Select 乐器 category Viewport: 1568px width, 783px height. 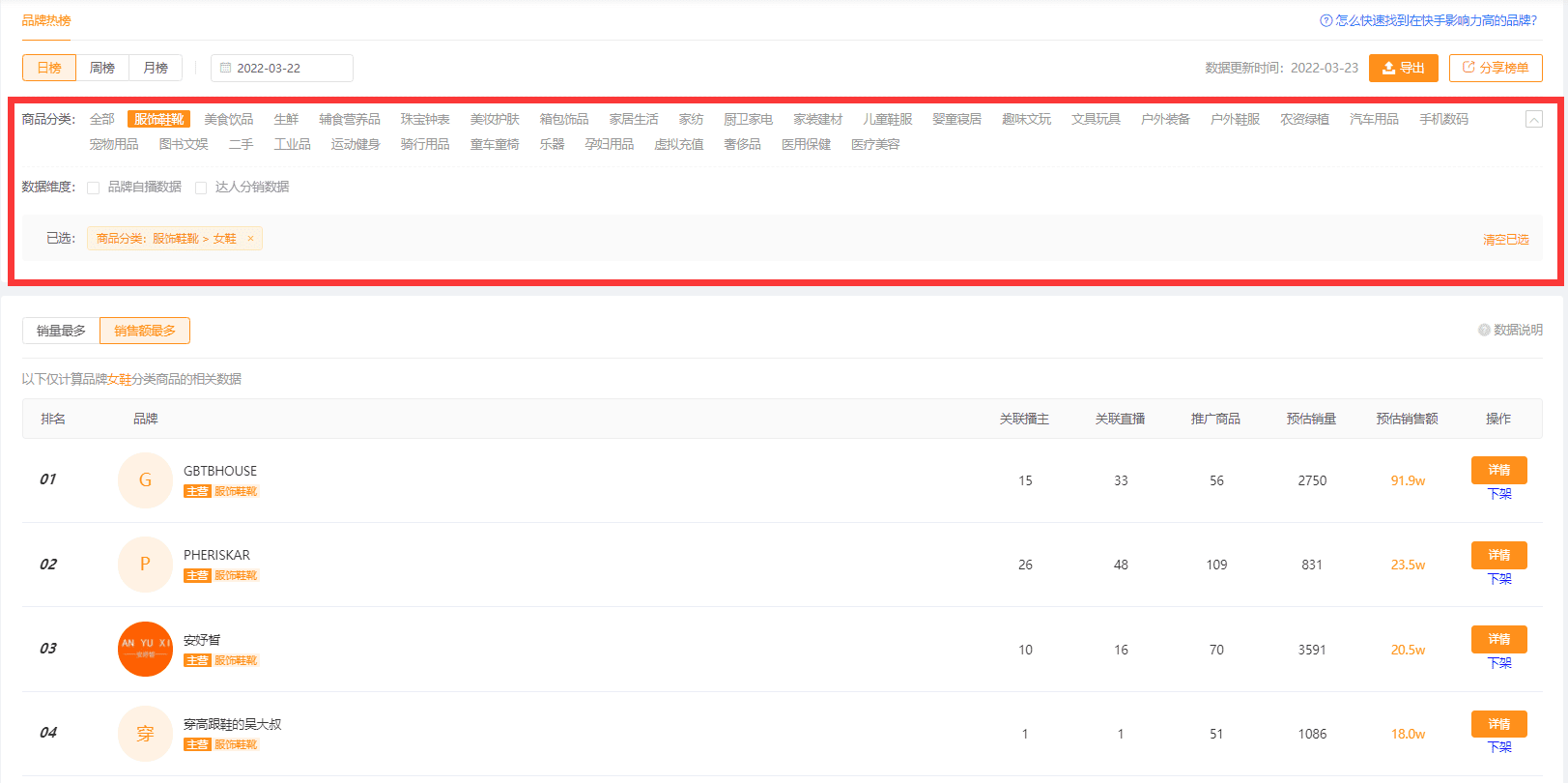[x=552, y=144]
